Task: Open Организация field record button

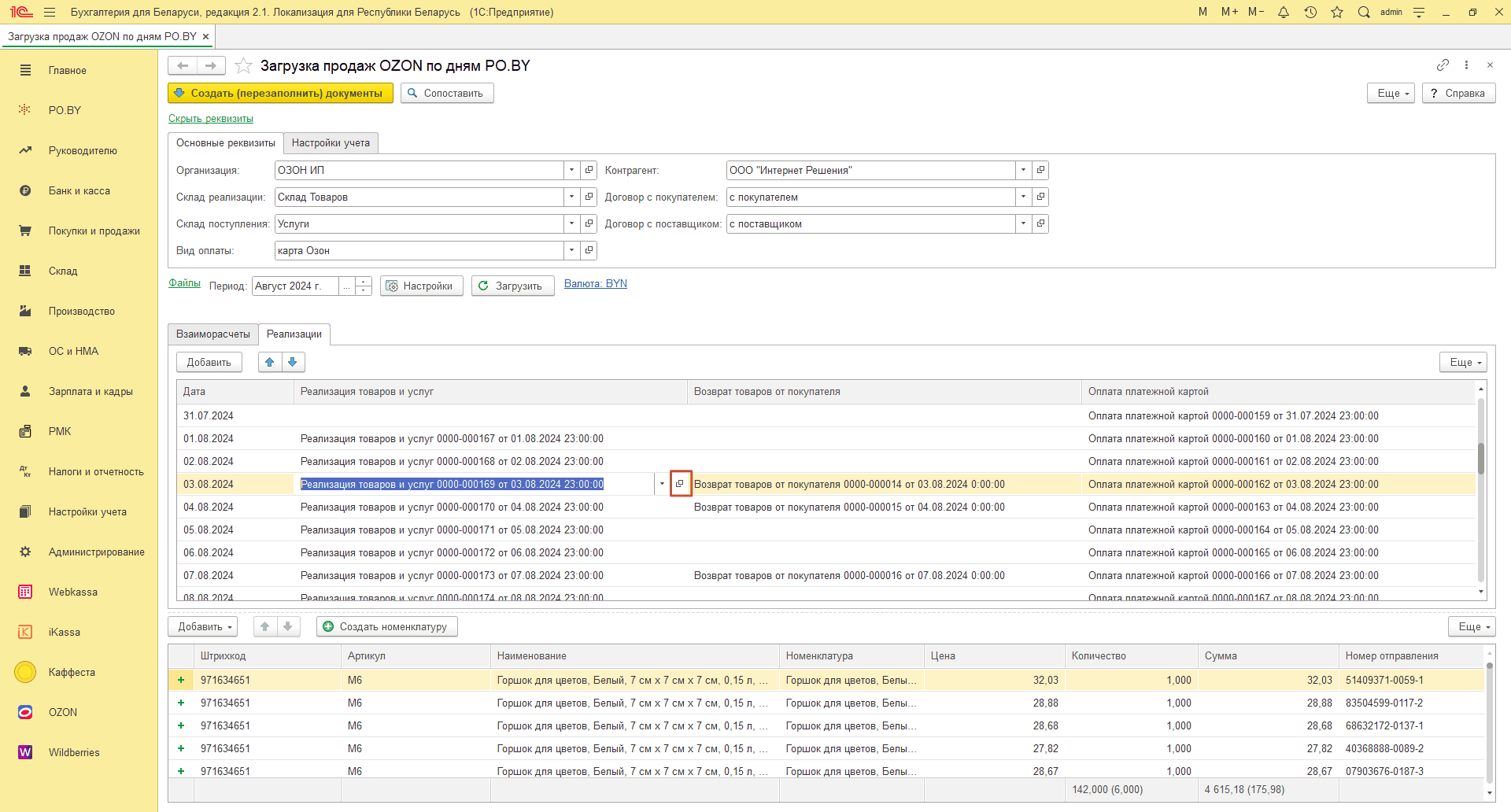Action: [x=589, y=170]
